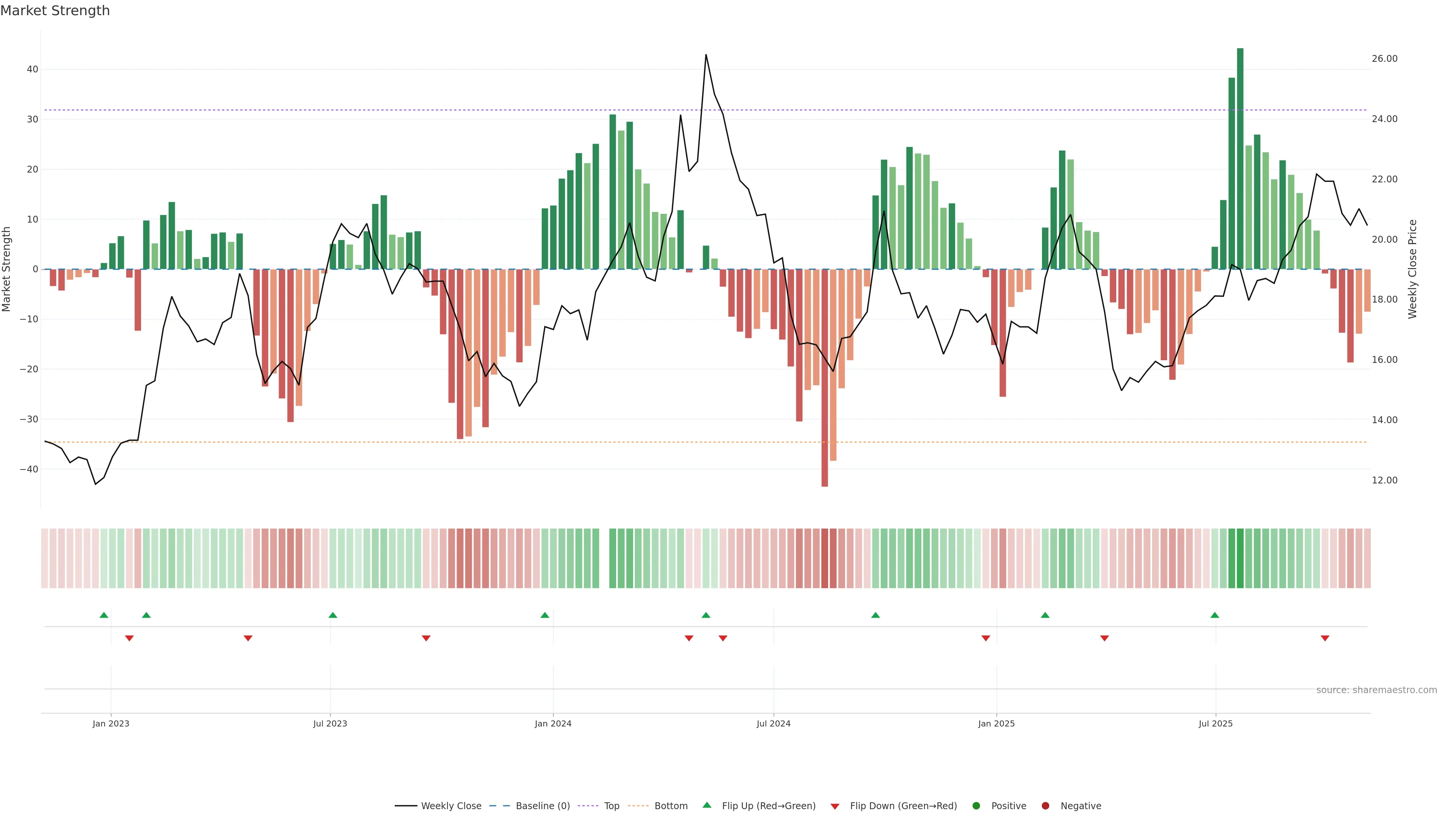Click the green Positive circle legend icon
Image resolution: width=1456 pixels, height=819 pixels.
pos(976,805)
